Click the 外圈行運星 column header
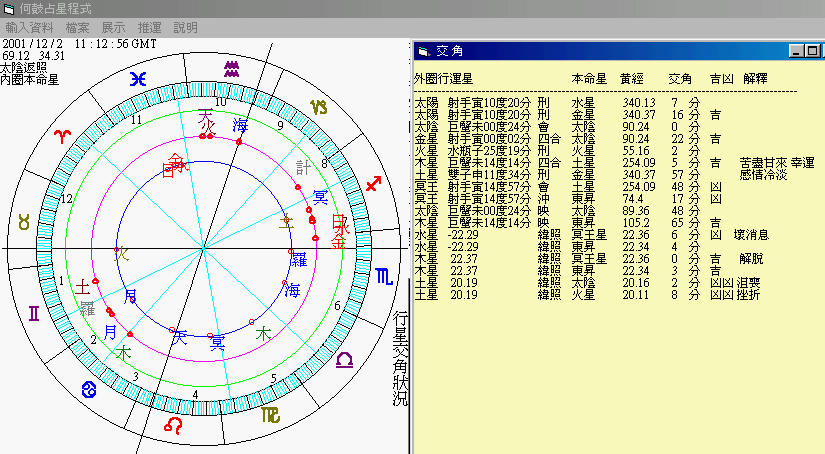Viewport: 825px width, 454px height. coord(444,79)
